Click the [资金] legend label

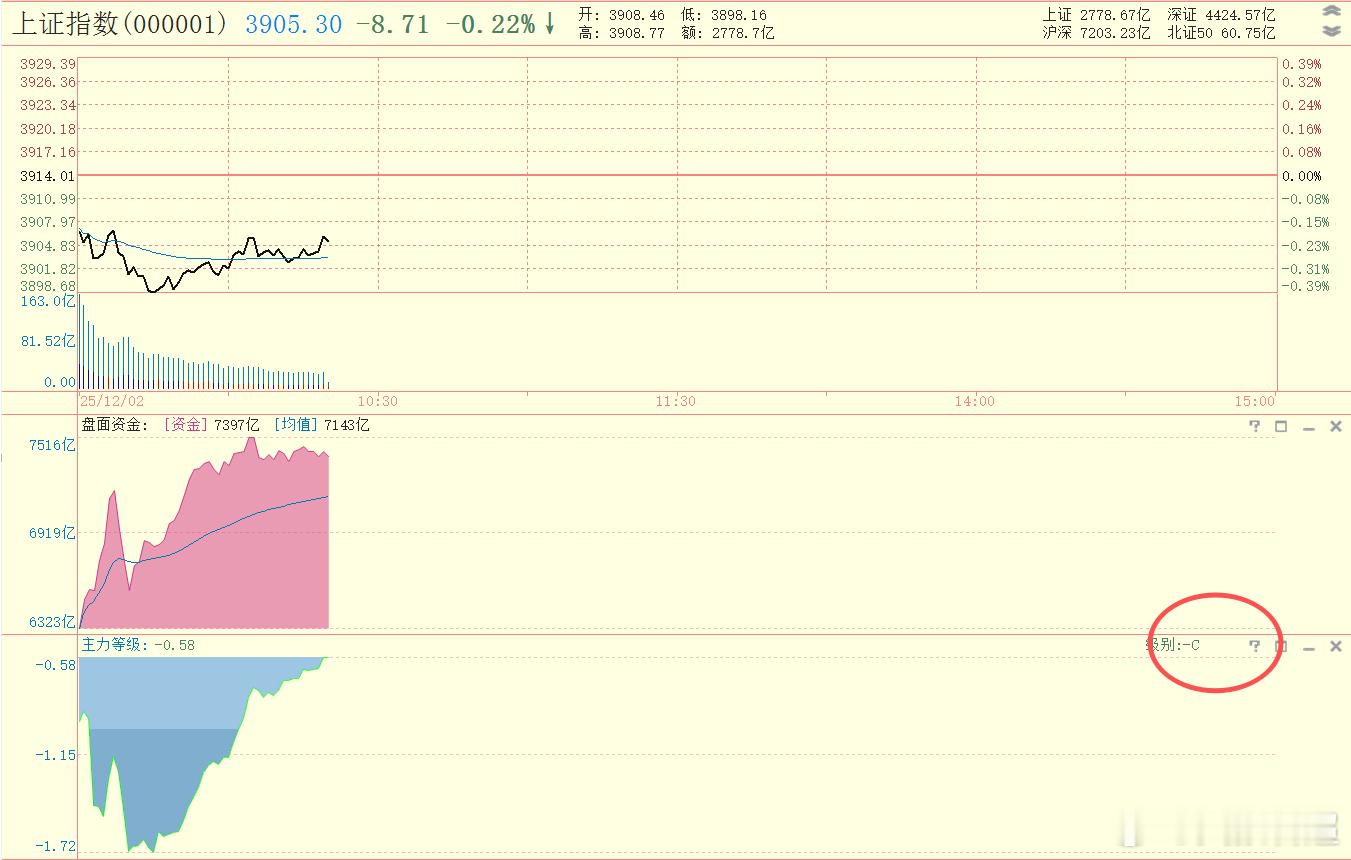coord(185,425)
